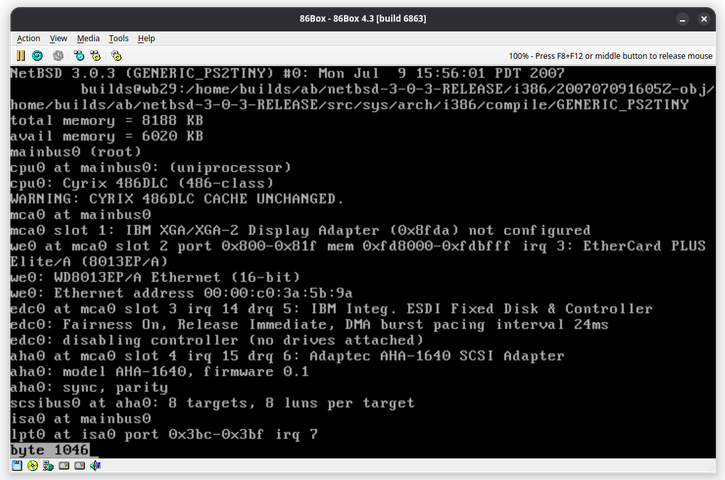Send Ctrl+Alt+Esc using the yellow keys icon
This screenshot has height=480, width=725.
[96, 56]
